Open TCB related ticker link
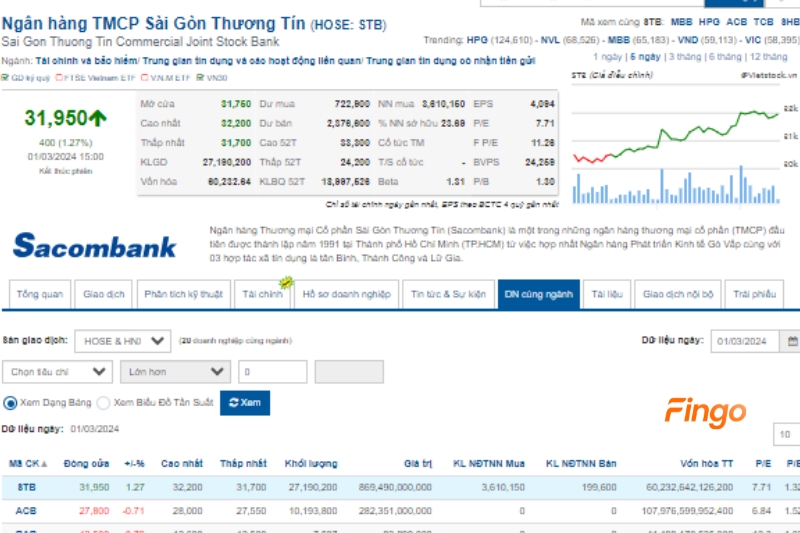Screen dimensions: 800x533 point(763,22)
